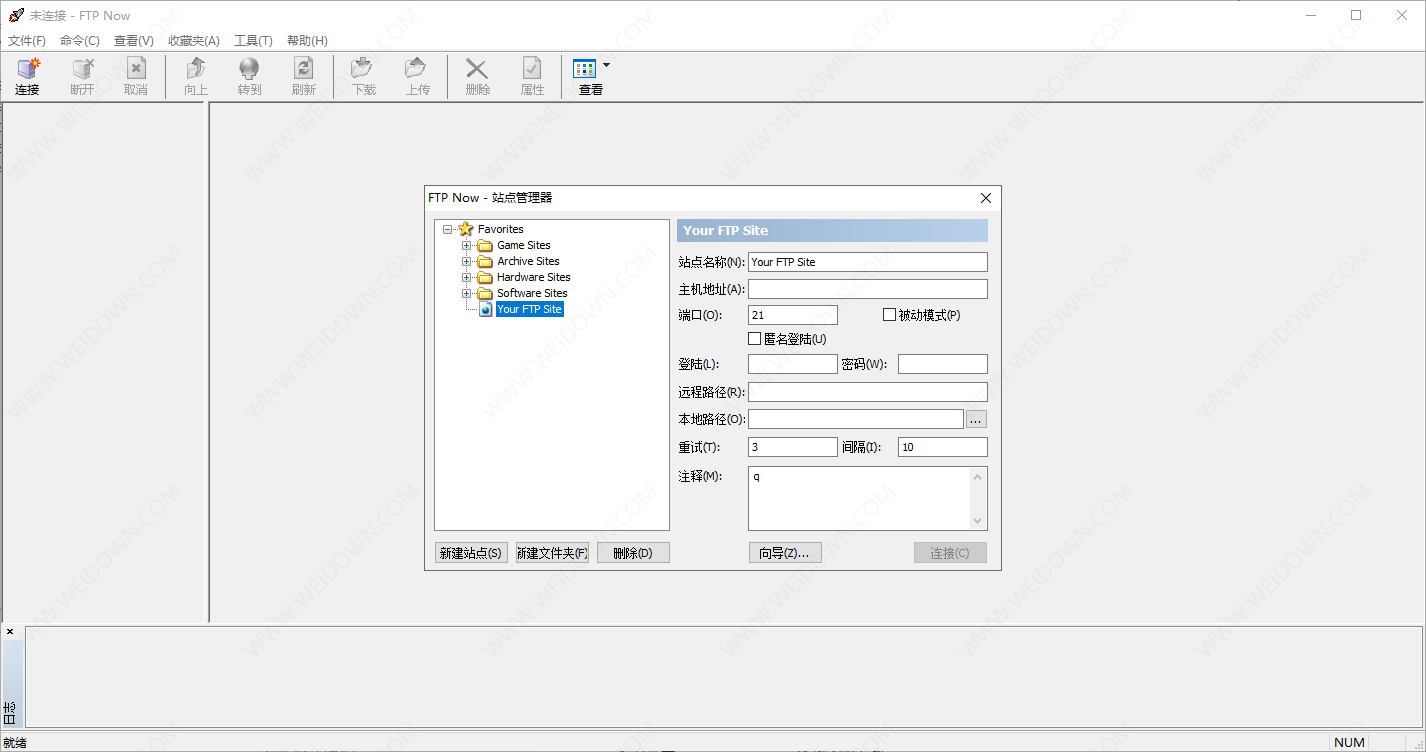Viewport: 1426px width, 752px height.
Task: Click the Refresh (刷新) toolbar icon
Action: pos(303,68)
